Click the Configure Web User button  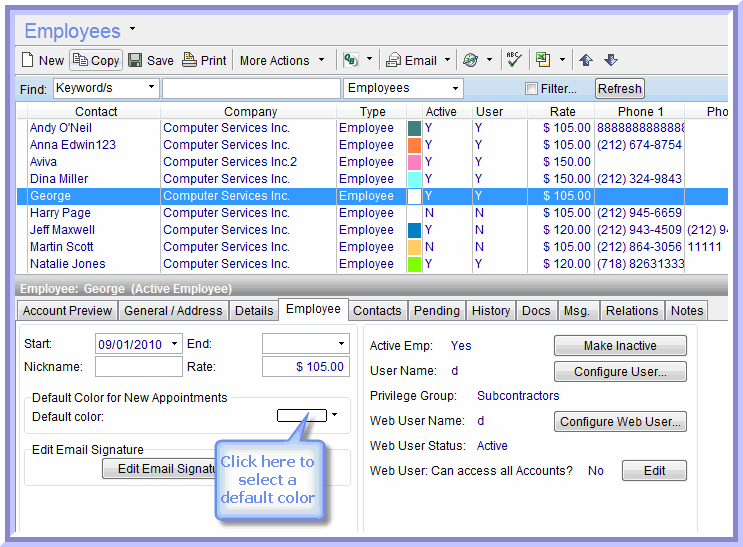pyautogui.click(x=620, y=422)
